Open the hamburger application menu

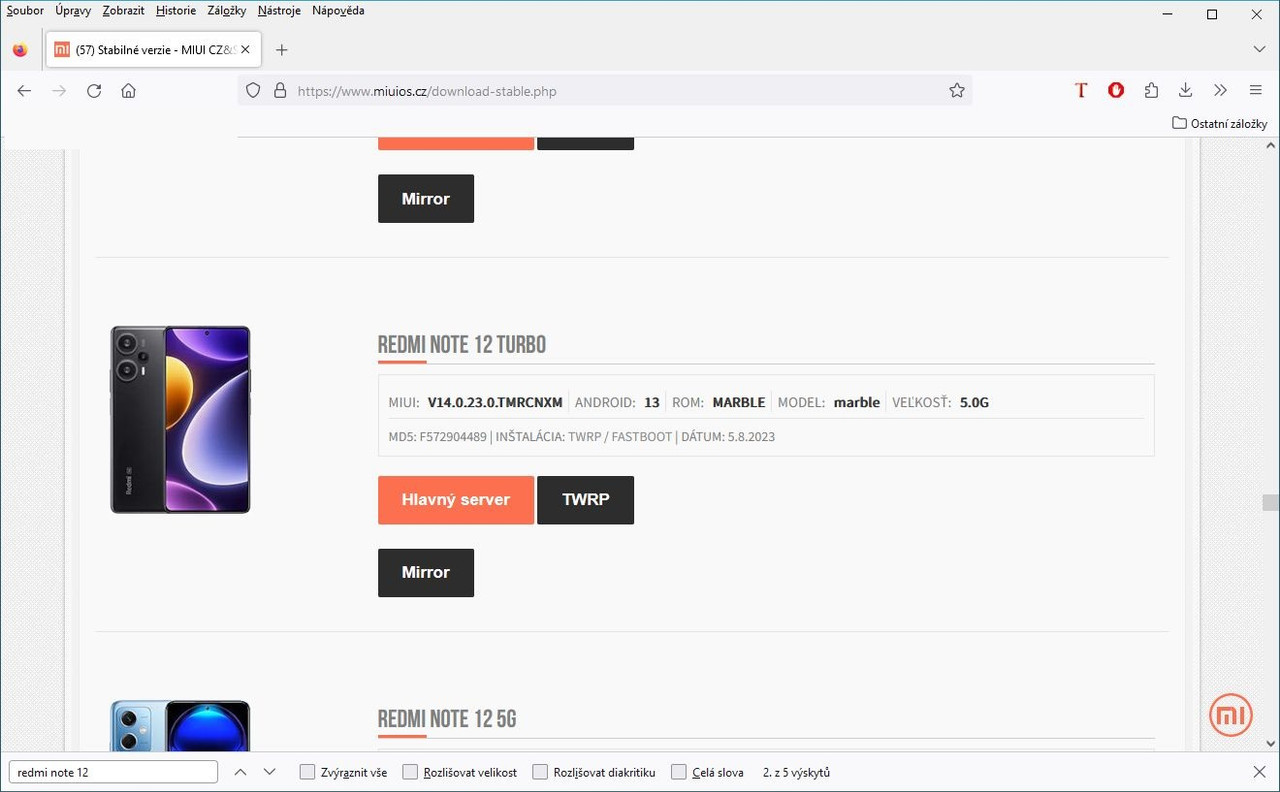1255,91
